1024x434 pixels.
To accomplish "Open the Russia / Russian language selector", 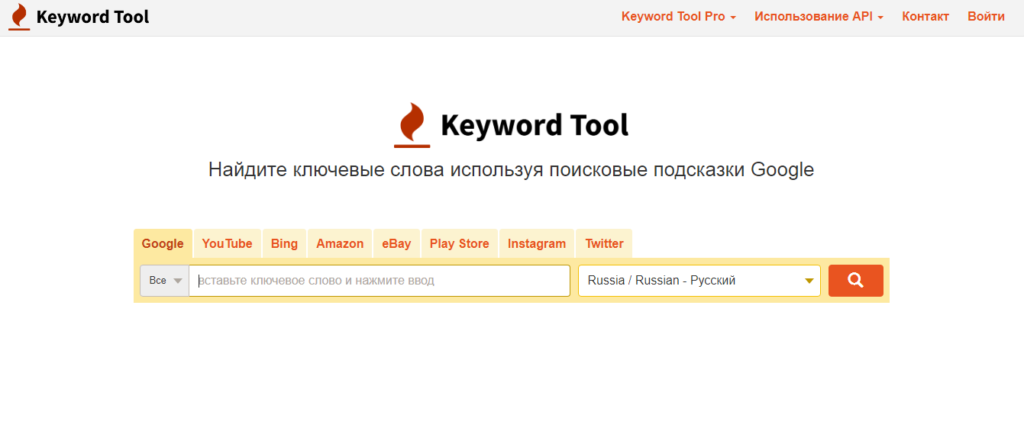I will click(699, 281).
